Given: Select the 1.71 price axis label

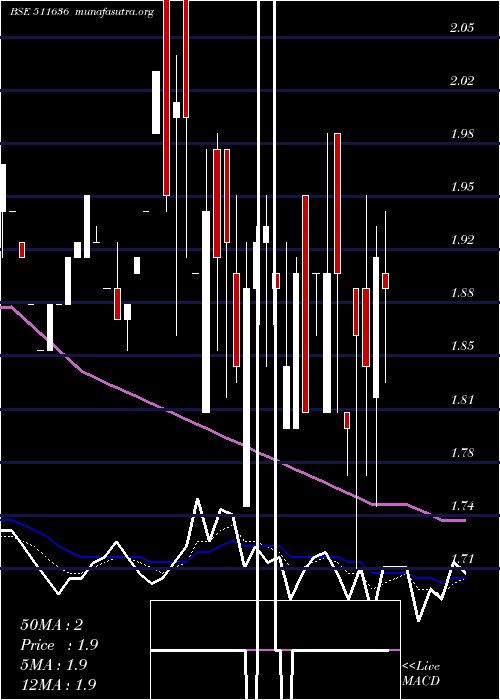Looking at the screenshot, I should coord(462,559).
